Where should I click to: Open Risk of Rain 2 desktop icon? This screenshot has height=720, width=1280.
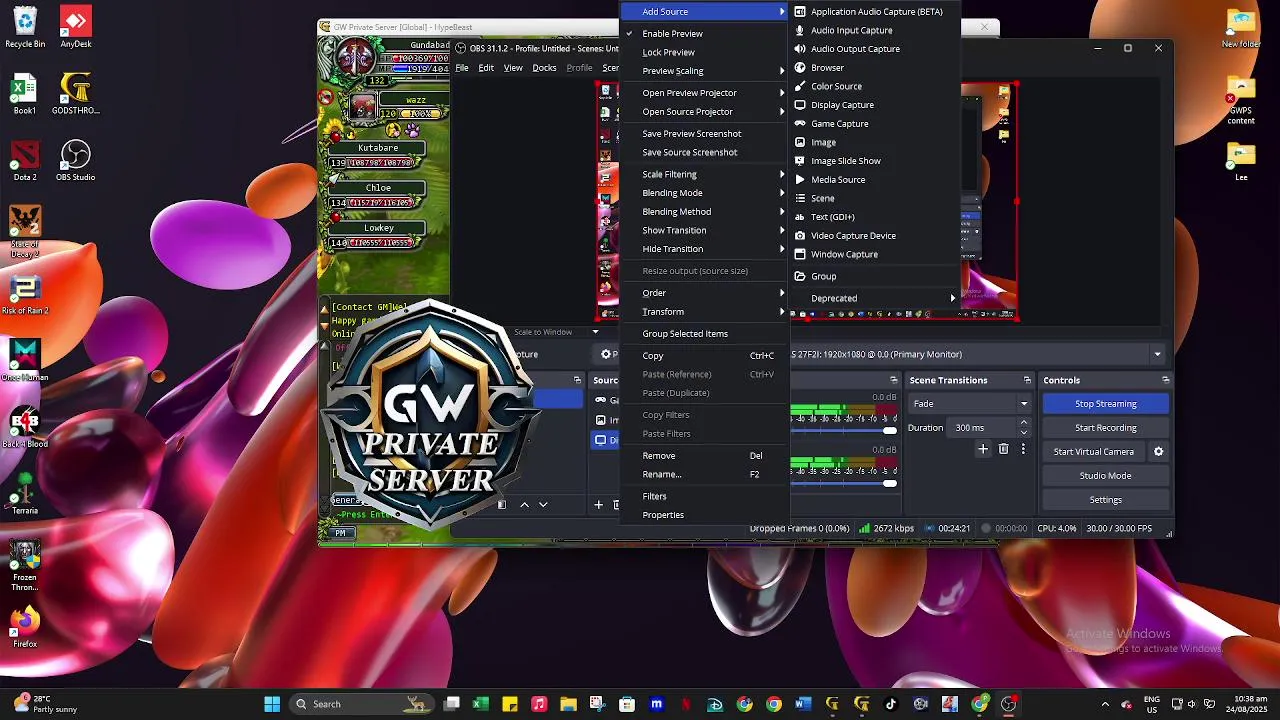(24, 294)
